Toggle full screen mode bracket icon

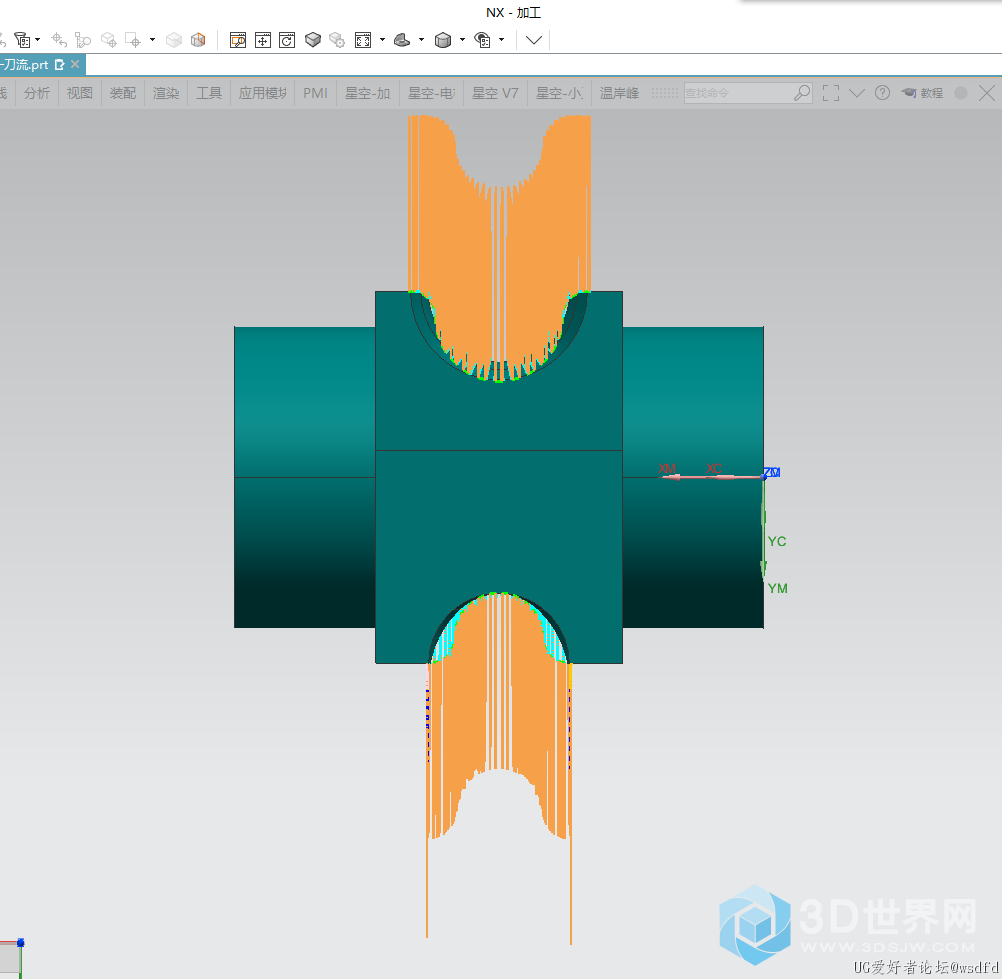point(831,93)
